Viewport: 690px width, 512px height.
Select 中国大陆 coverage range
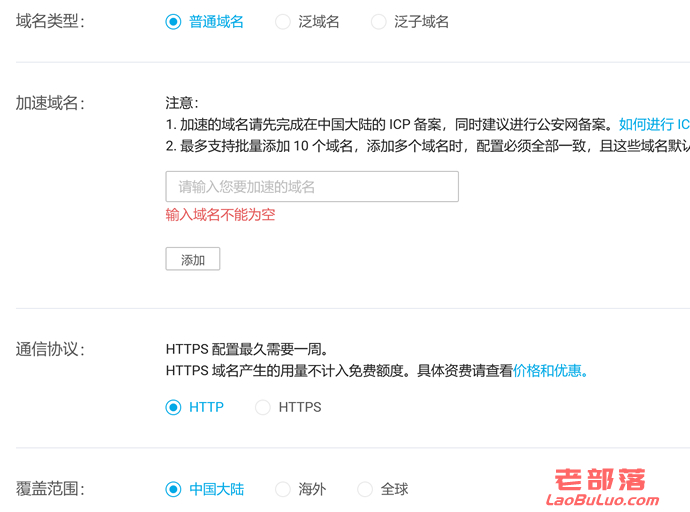[173, 489]
